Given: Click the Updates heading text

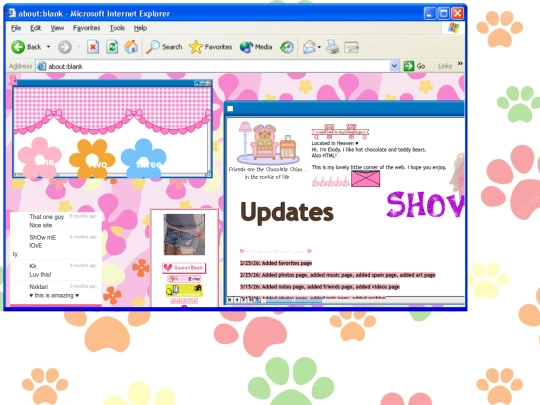Looking at the screenshot, I should [287, 212].
